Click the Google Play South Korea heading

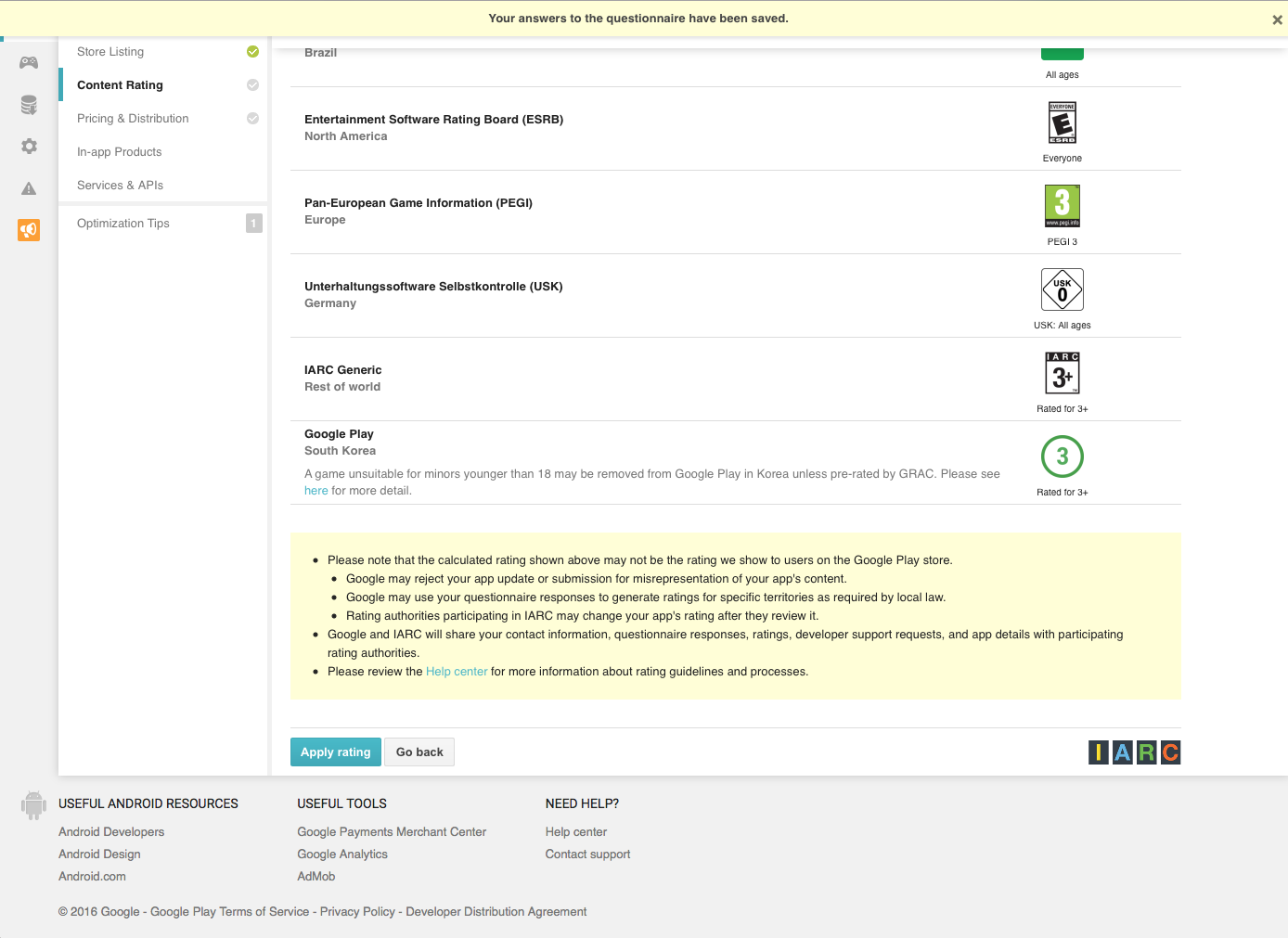tap(339, 434)
